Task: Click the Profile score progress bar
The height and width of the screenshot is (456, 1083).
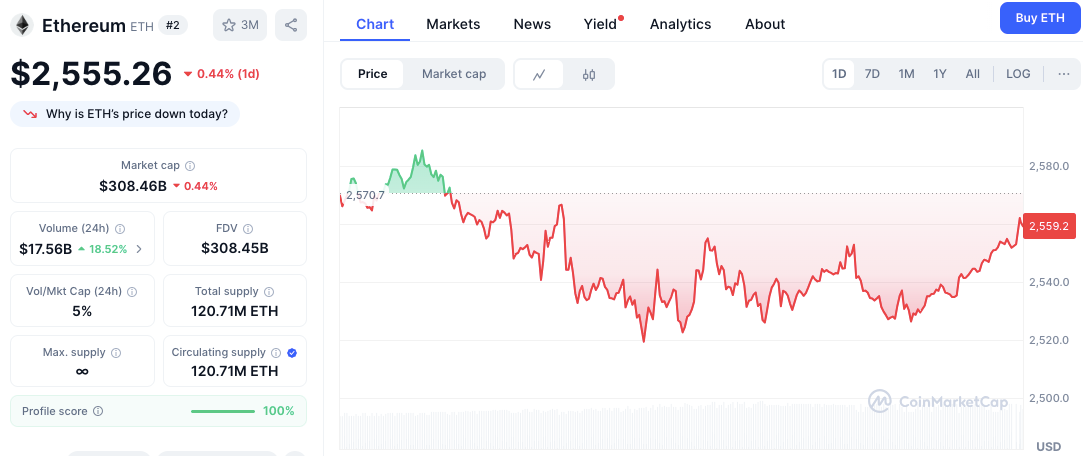Action: pos(222,411)
